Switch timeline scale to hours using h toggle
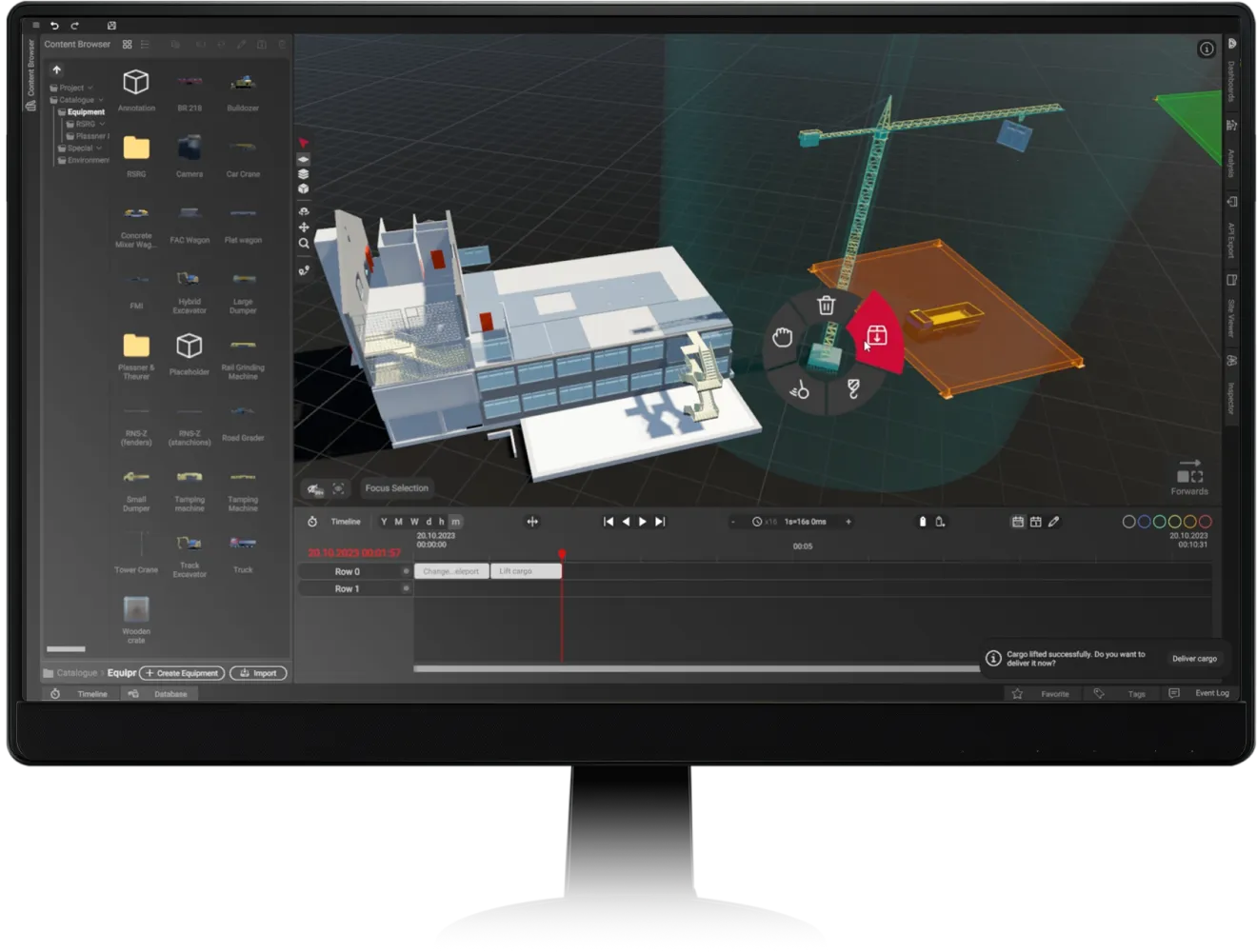 pos(440,522)
